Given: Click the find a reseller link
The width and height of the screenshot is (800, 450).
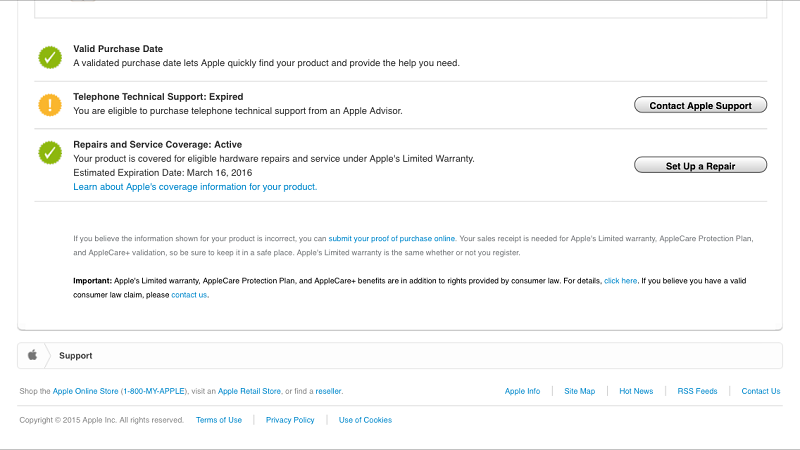Looking at the screenshot, I should [328, 391].
